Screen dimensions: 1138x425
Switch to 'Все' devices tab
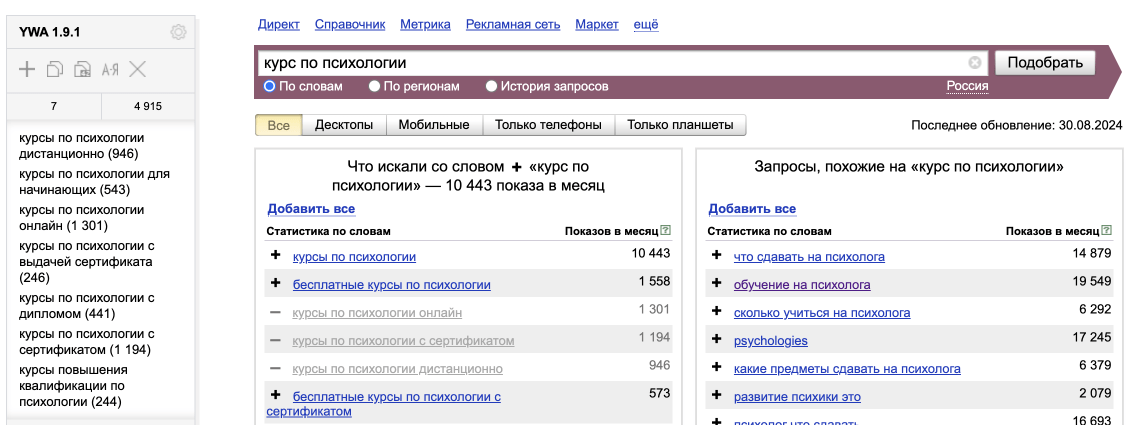[x=279, y=125]
